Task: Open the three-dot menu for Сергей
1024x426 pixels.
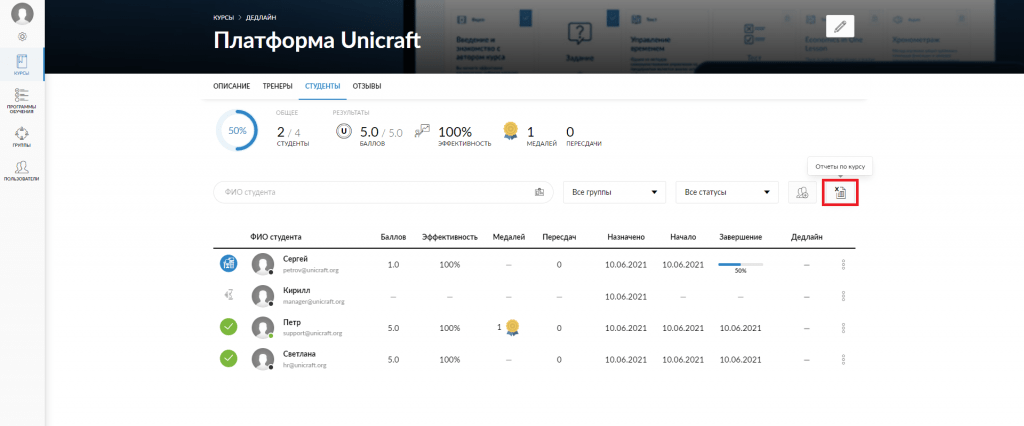Action: pyautogui.click(x=843, y=265)
